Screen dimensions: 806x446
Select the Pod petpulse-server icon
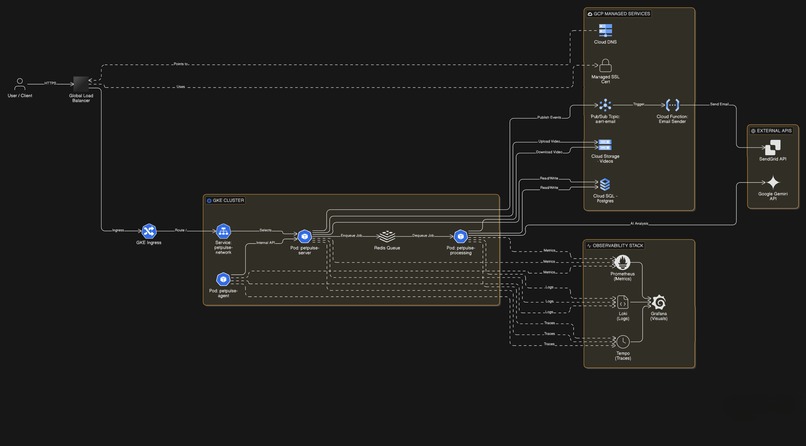click(304, 236)
